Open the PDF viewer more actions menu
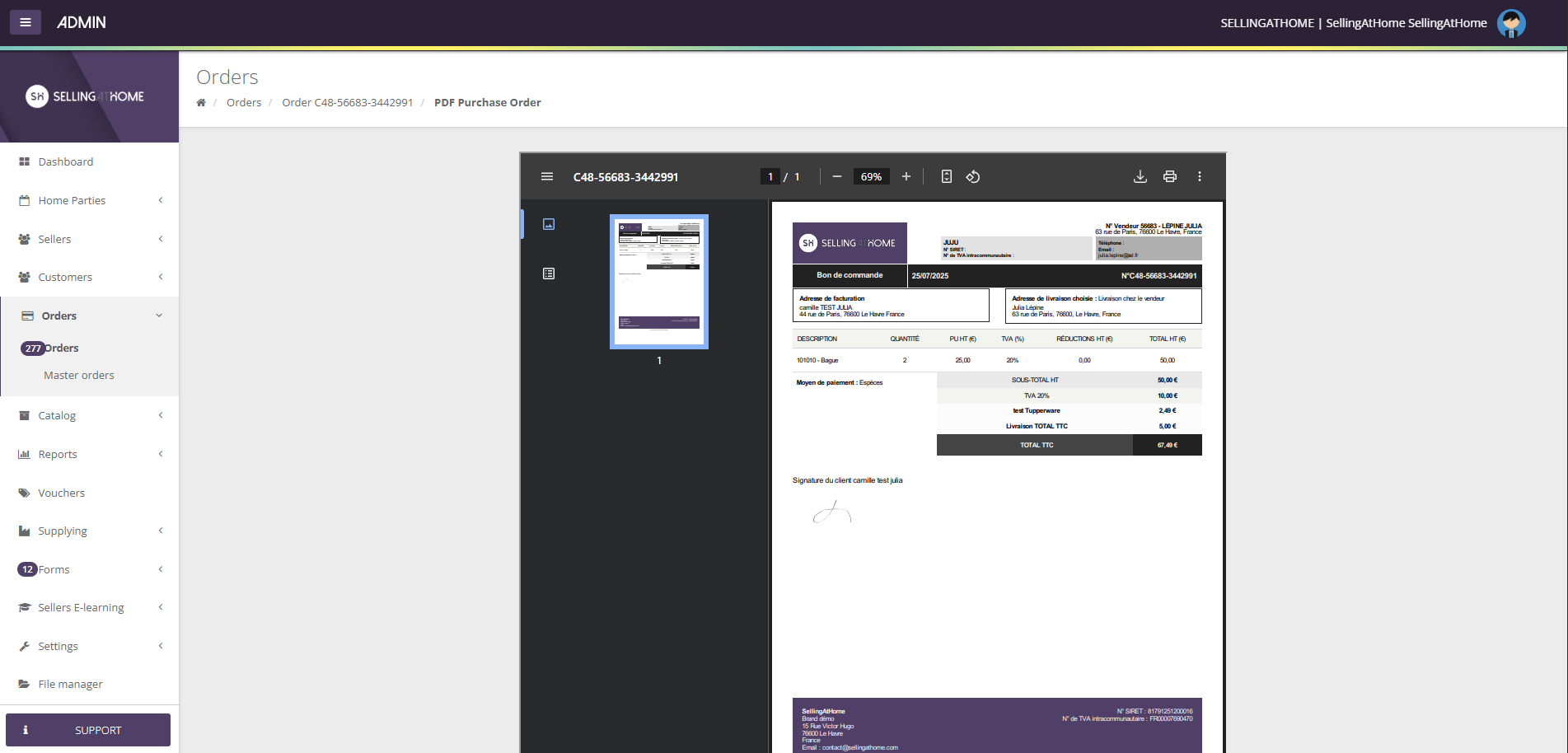 1199,176
